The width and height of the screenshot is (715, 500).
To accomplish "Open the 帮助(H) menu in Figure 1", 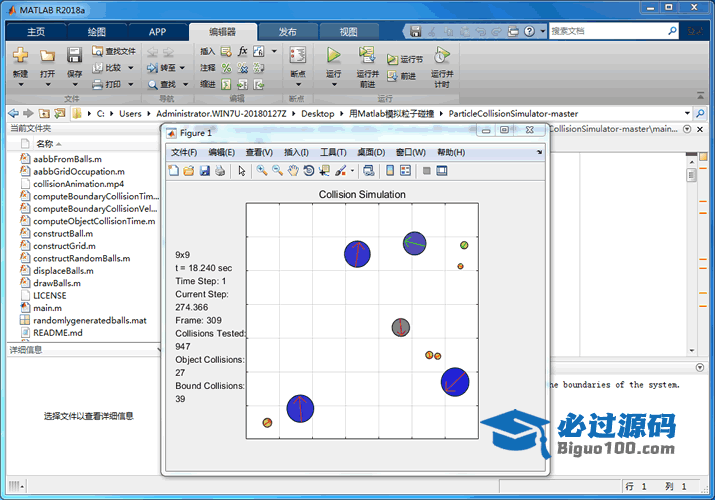I will (x=451, y=153).
